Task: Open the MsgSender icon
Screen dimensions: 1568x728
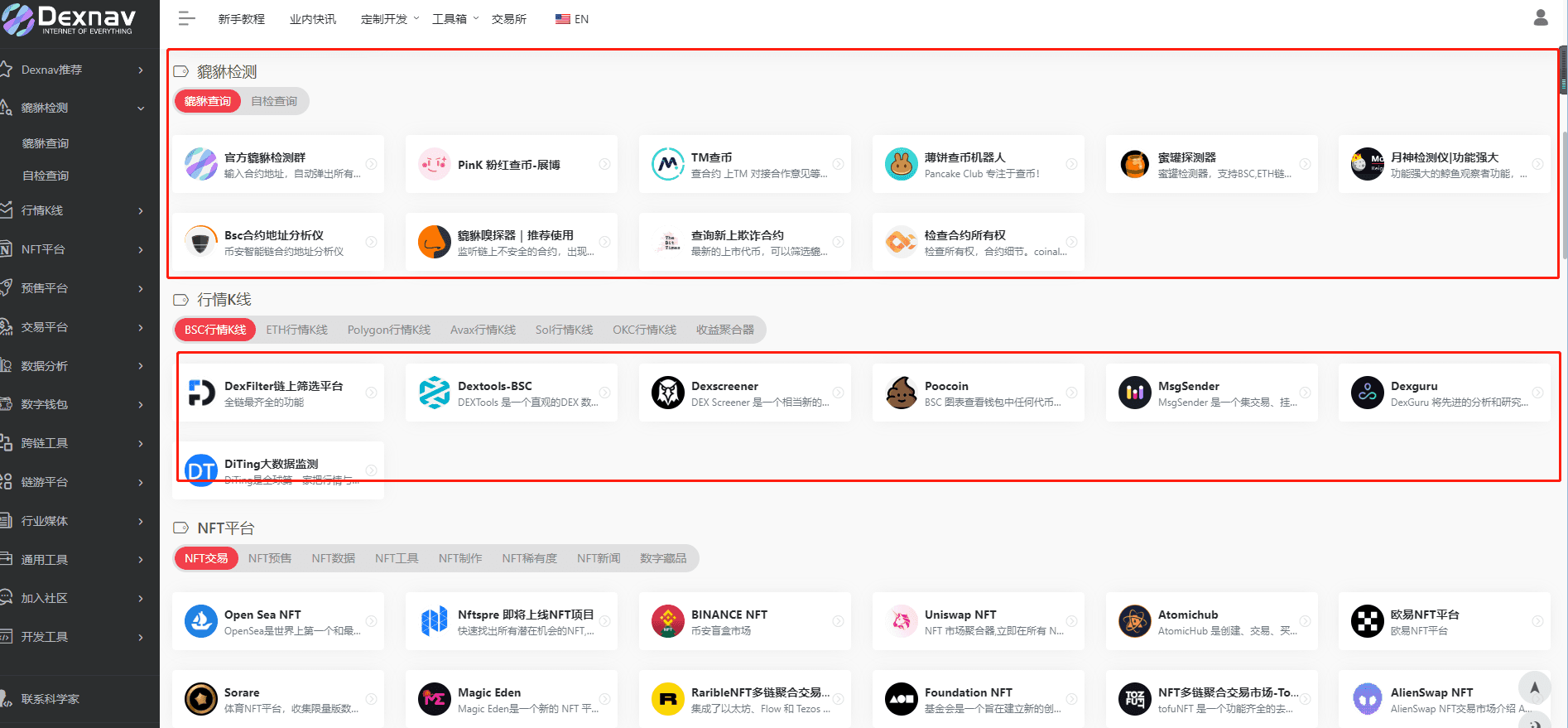Action: point(1135,393)
